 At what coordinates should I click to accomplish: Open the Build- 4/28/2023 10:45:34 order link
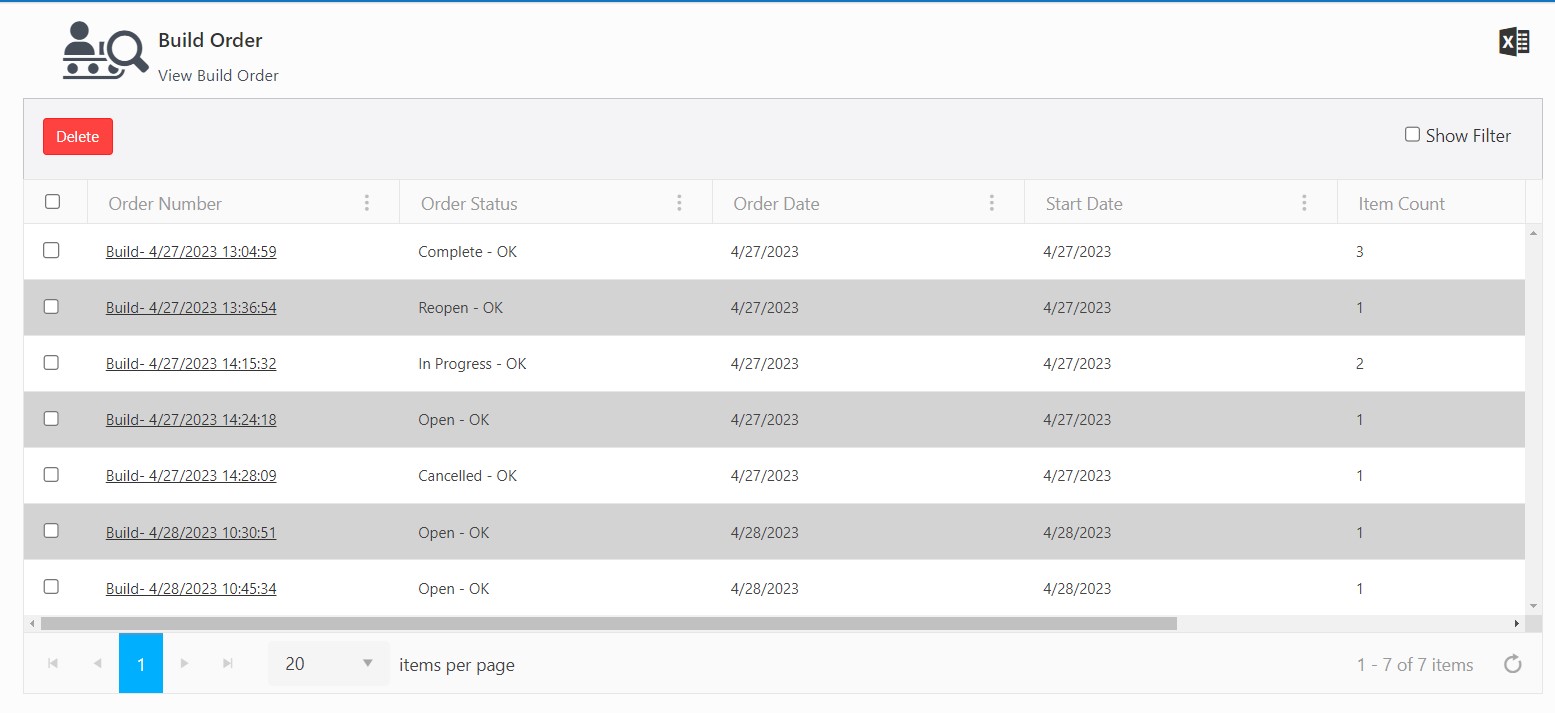point(191,589)
